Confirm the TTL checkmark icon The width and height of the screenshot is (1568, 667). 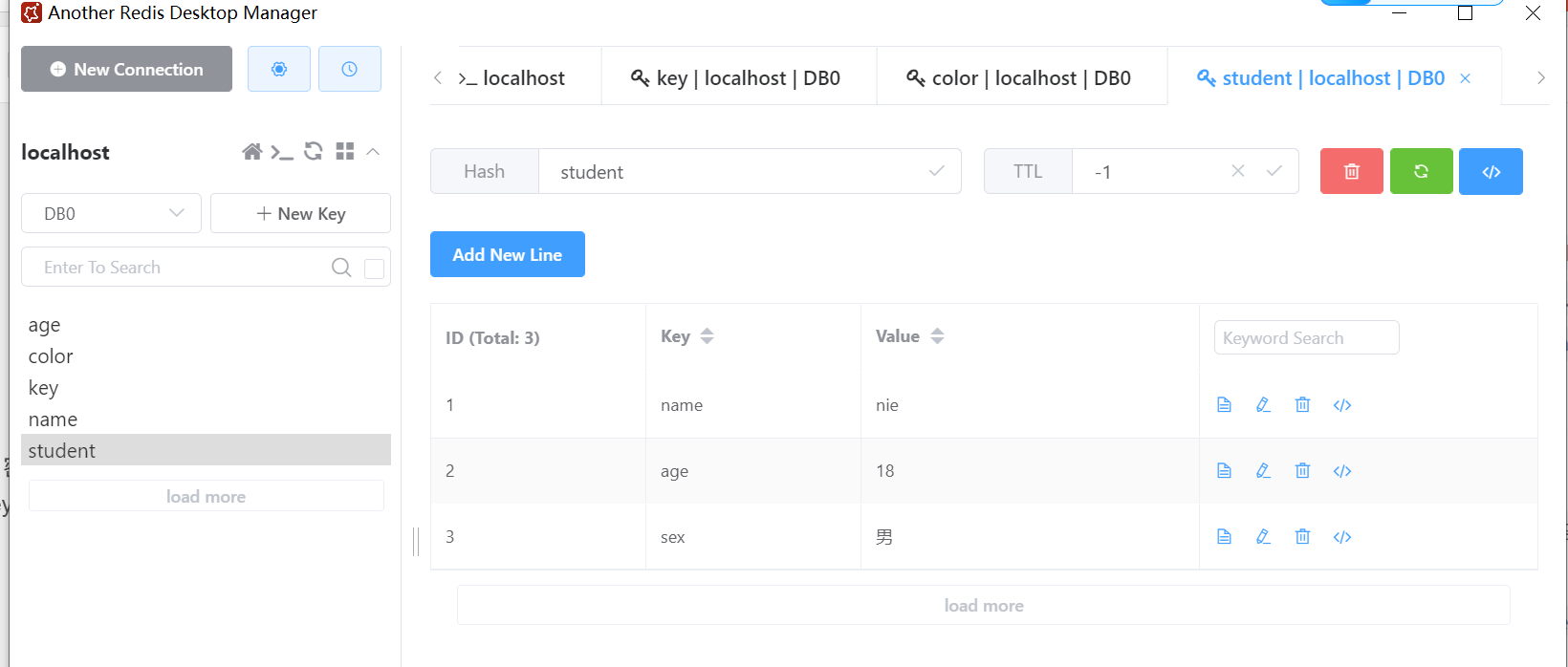[1274, 171]
